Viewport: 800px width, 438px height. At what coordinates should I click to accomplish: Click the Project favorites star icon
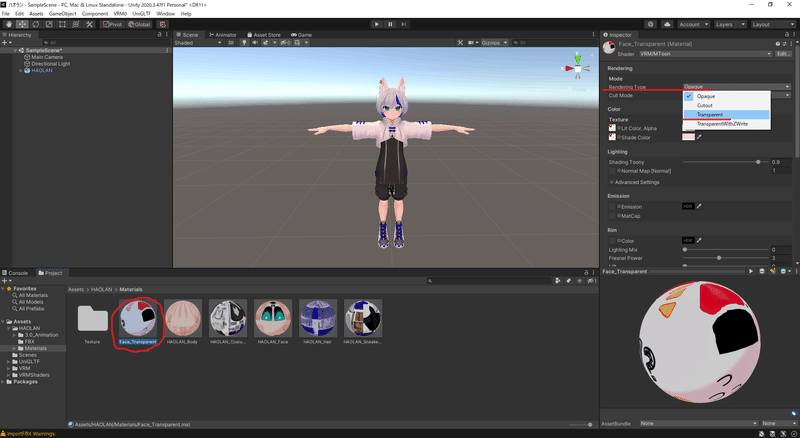pos(579,280)
